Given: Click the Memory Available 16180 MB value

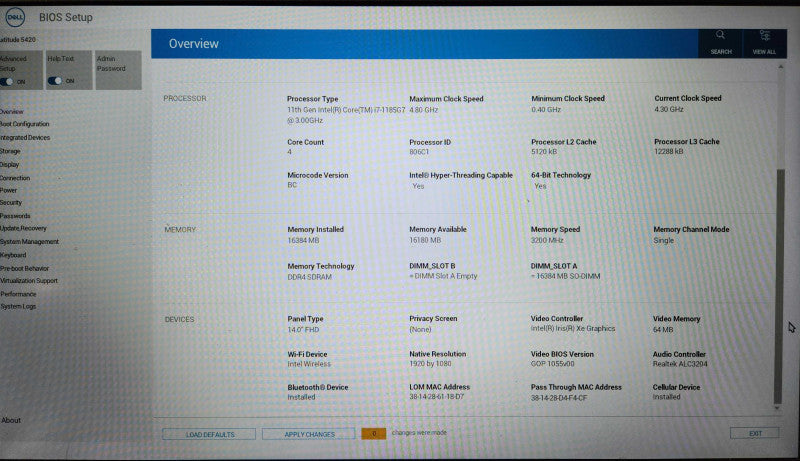Looking at the screenshot, I should click(425, 240).
